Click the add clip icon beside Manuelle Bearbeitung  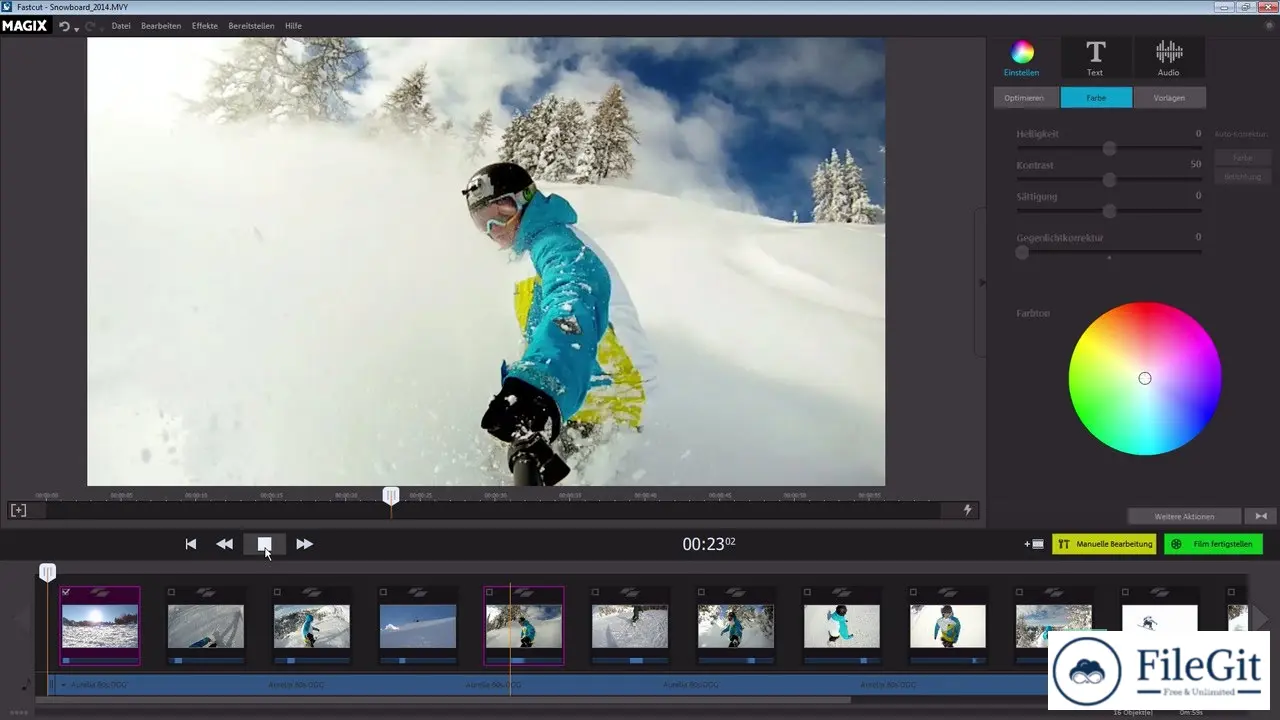pos(1034,544)
